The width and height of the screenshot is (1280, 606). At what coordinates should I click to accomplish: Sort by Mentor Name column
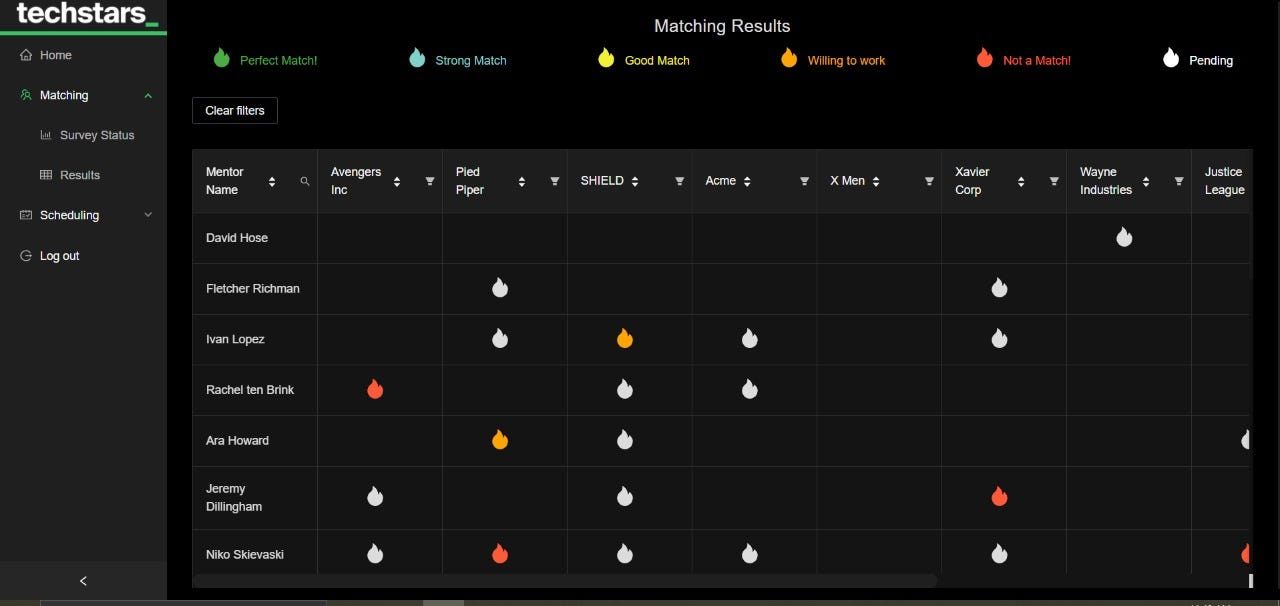pos(272,181)
